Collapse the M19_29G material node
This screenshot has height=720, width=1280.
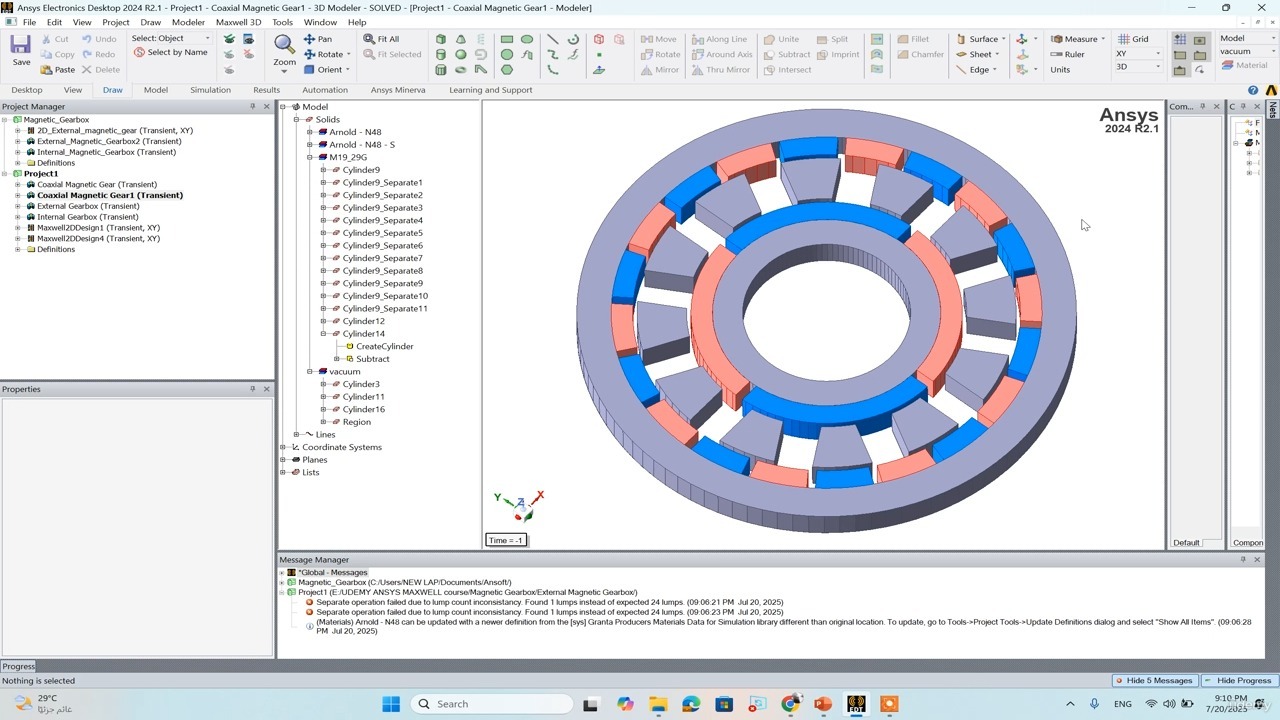tap(310, 157)
